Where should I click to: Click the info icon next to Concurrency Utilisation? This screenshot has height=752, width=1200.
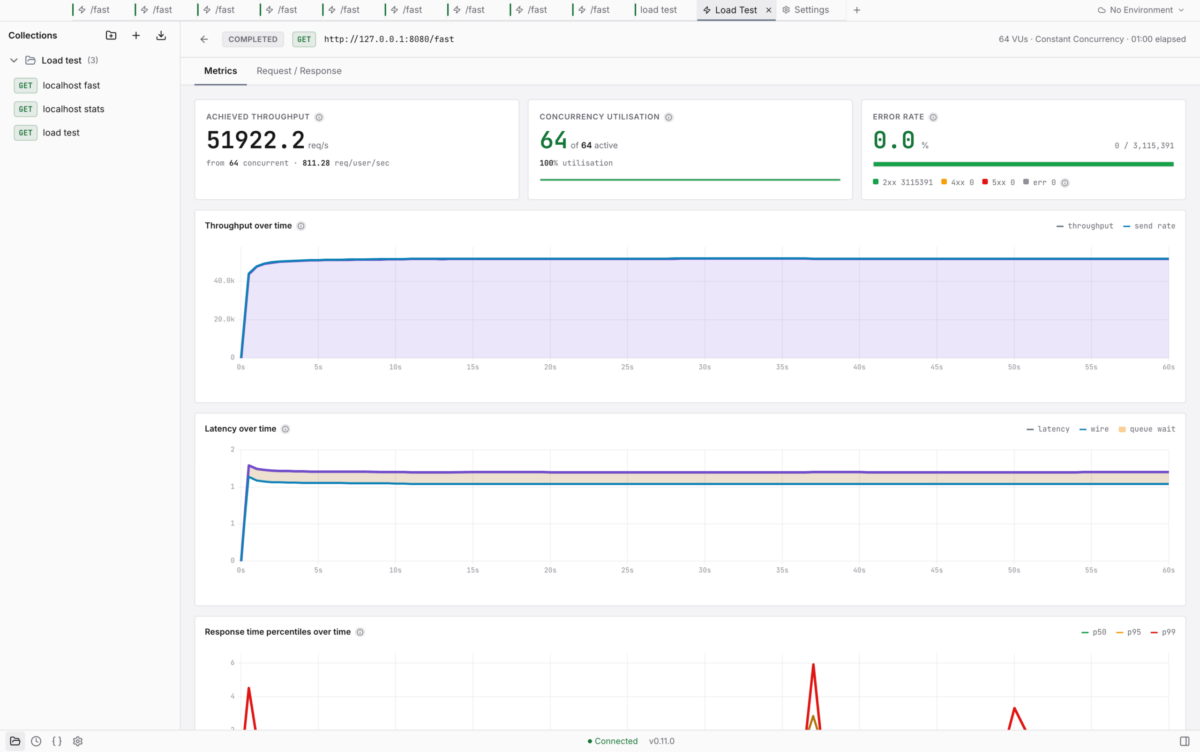coord(669,117)
